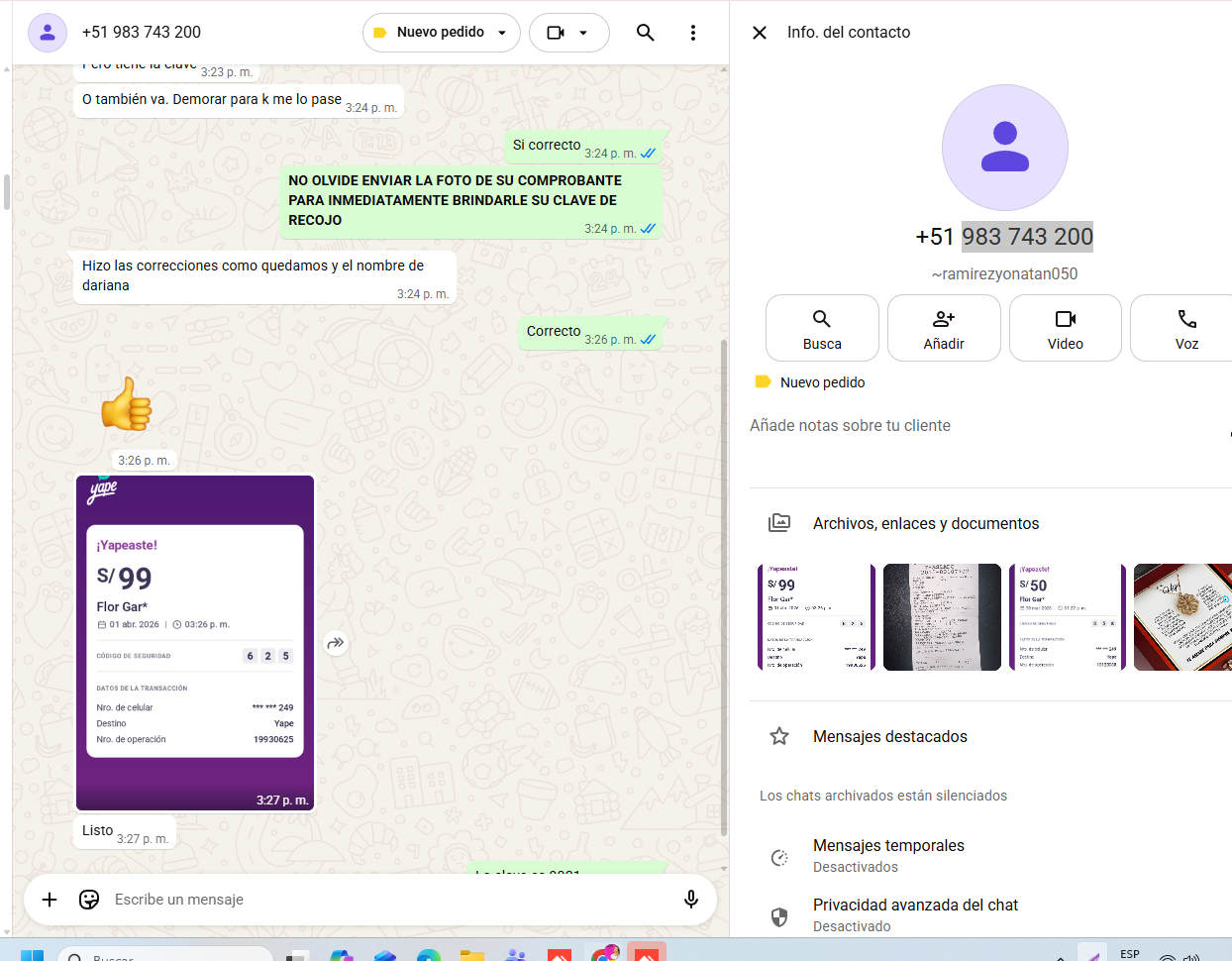Click the plus attach icon

[x=50, y=900]
